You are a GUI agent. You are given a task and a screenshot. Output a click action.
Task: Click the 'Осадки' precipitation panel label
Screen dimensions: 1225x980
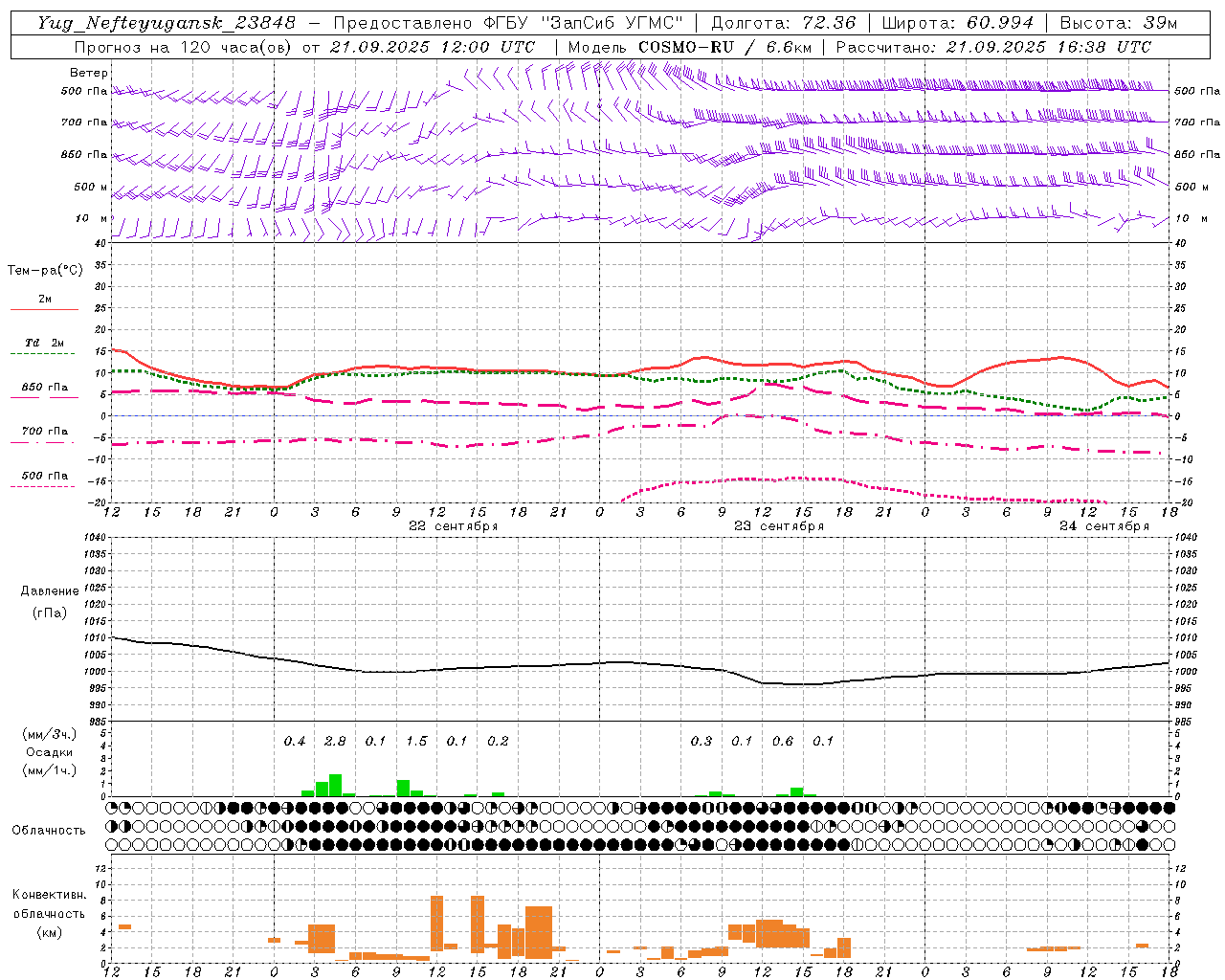pyautogui.click(x=49, y=752)
